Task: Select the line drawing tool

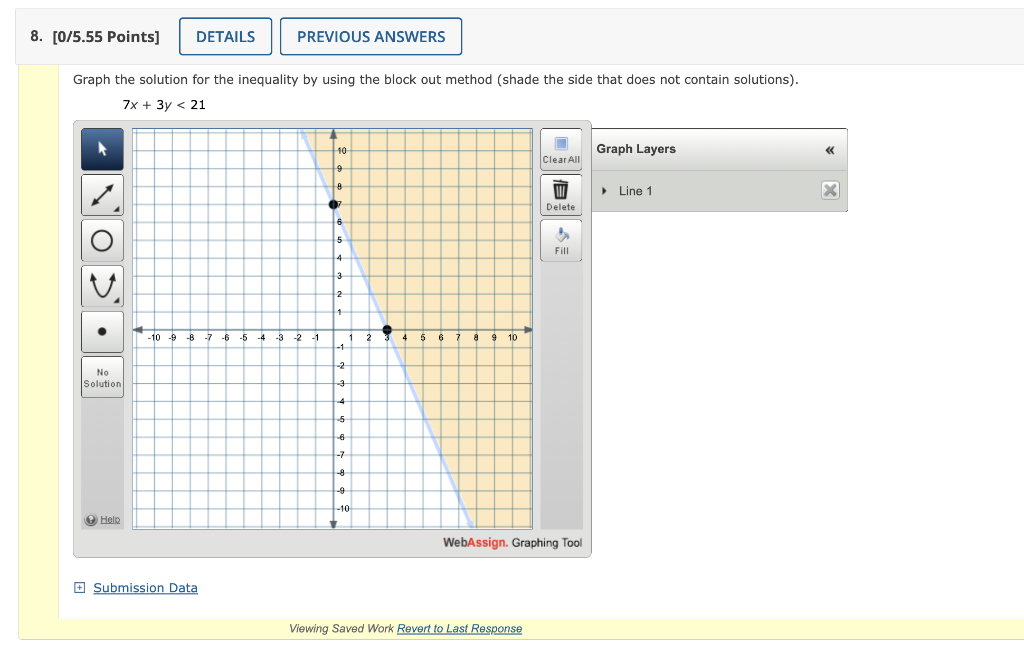Action: tap(100, 194)
